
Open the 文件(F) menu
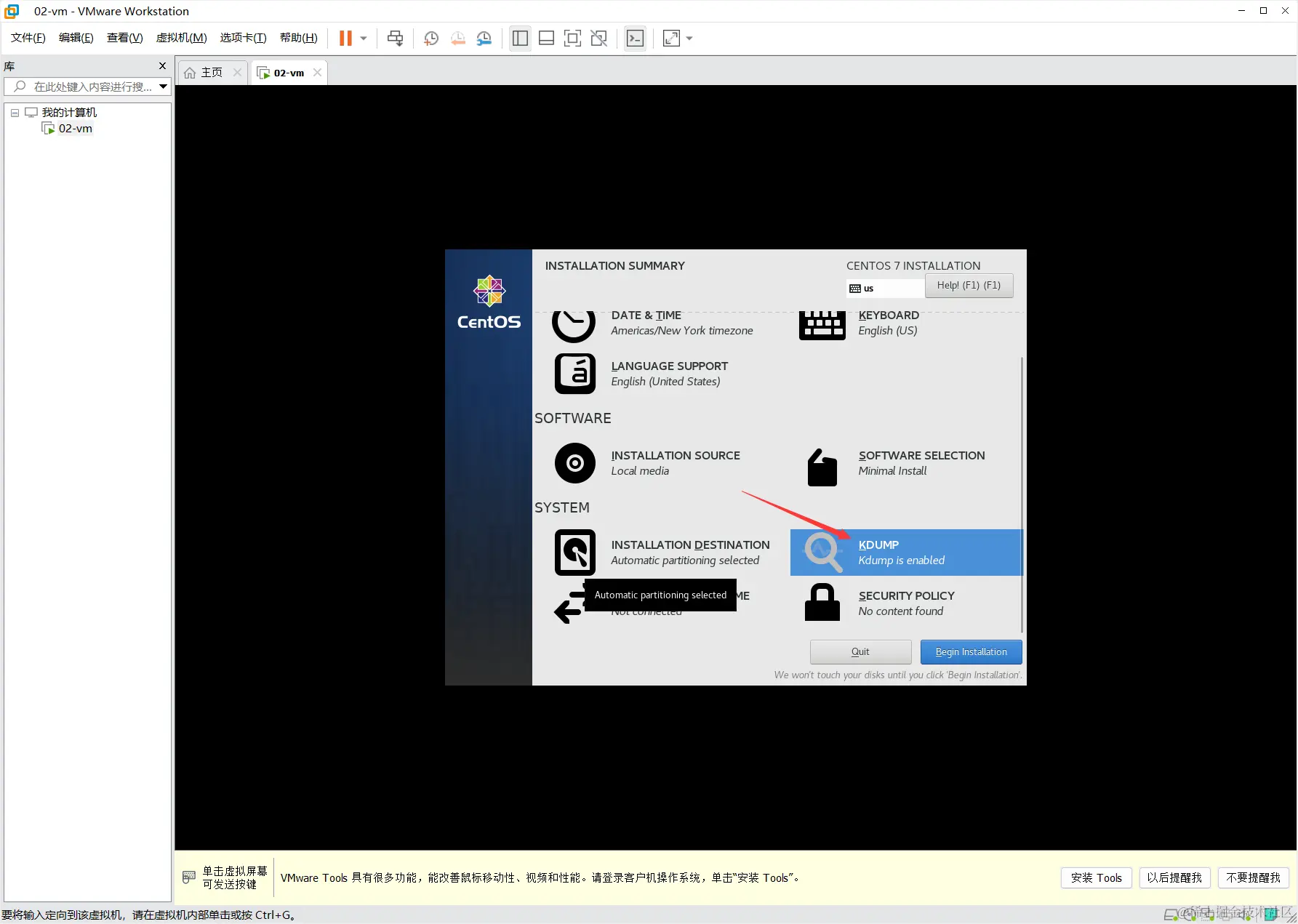pos(28,38)
